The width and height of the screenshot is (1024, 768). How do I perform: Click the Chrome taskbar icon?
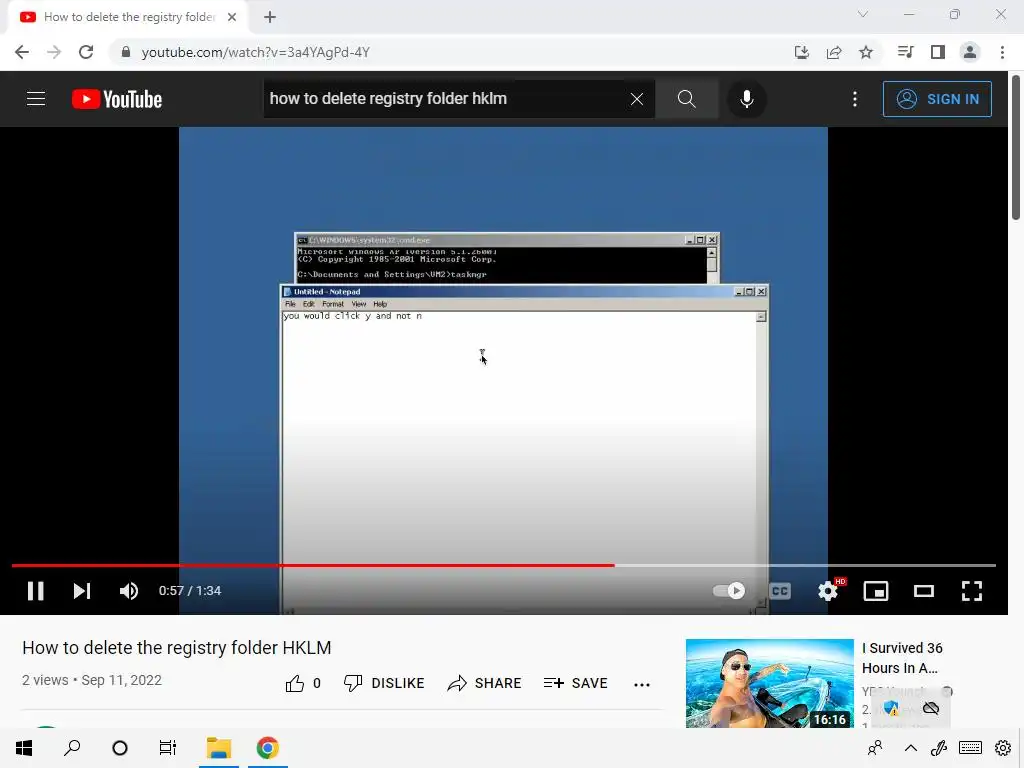tap(268, 748)
